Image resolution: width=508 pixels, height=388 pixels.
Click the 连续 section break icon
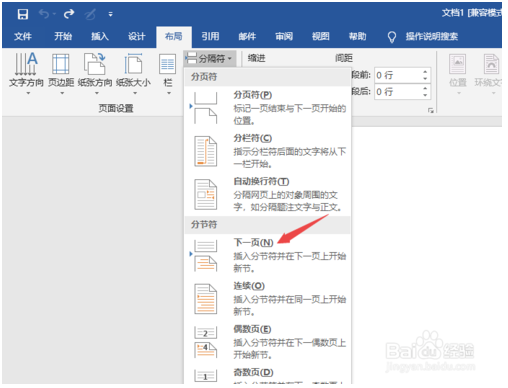(205, 299)
